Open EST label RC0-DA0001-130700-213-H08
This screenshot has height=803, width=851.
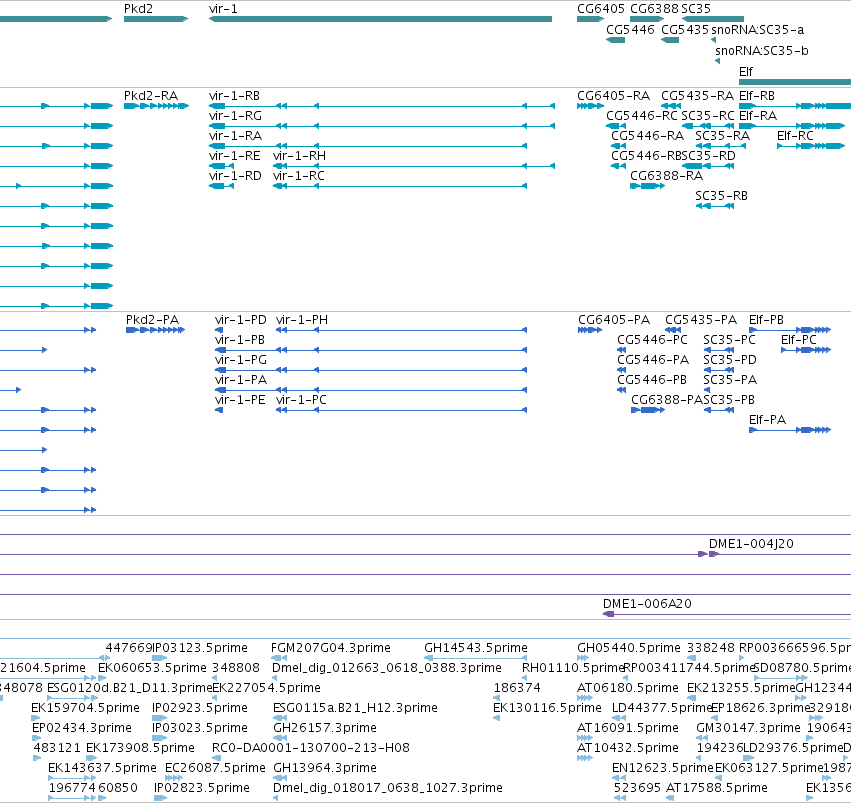pyautogui.click(x=311, y=748)
